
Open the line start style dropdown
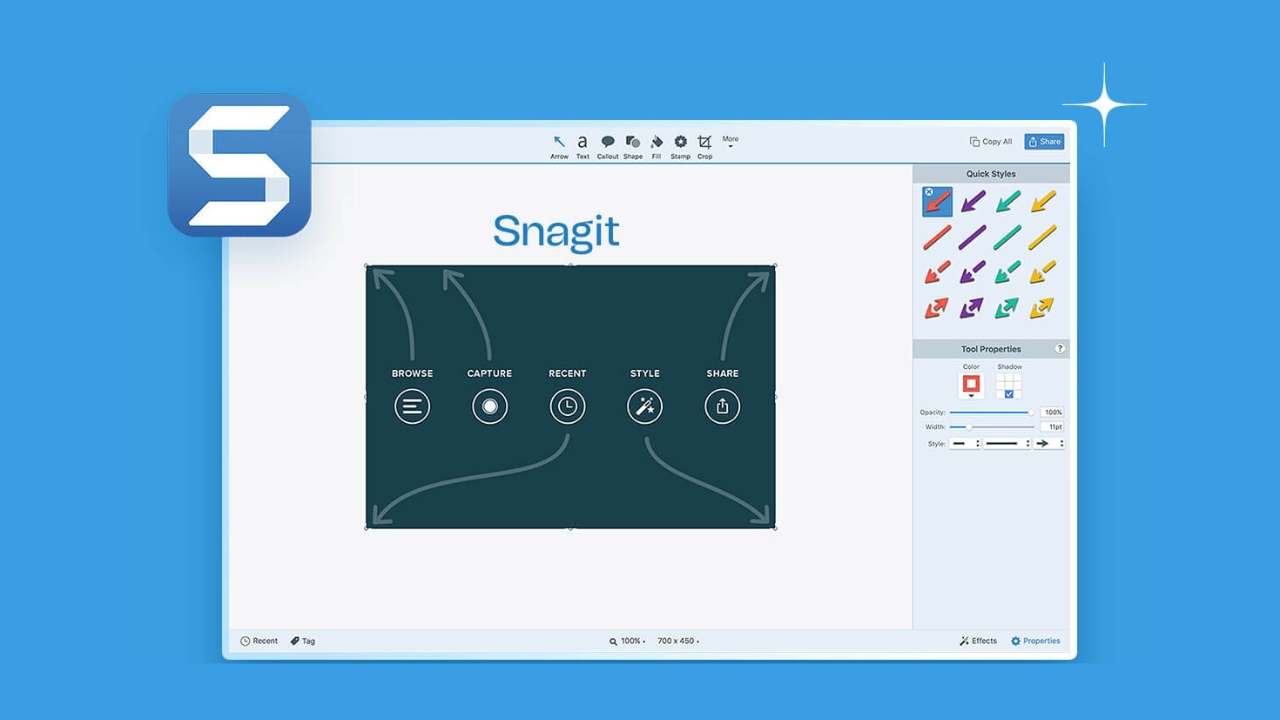[964, 443]
